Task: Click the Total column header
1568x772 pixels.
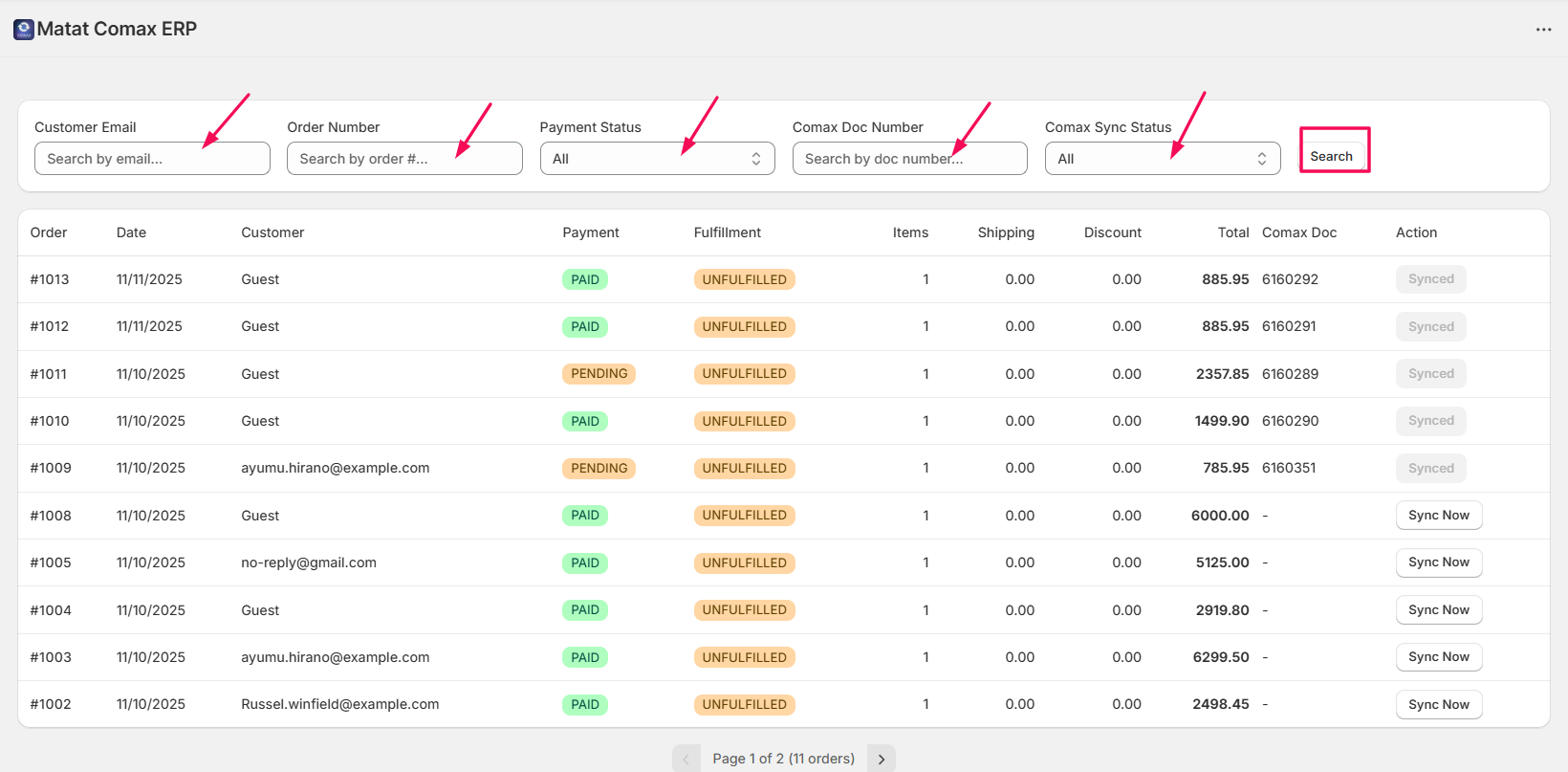Action: click(x=1232, y=232)
